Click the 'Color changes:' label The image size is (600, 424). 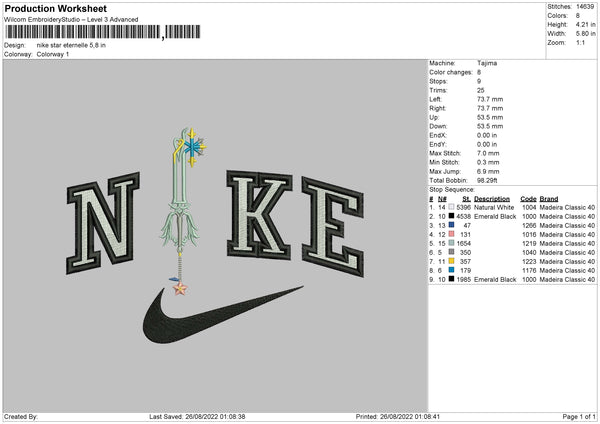pyautogui.click(x=451, y=72)
